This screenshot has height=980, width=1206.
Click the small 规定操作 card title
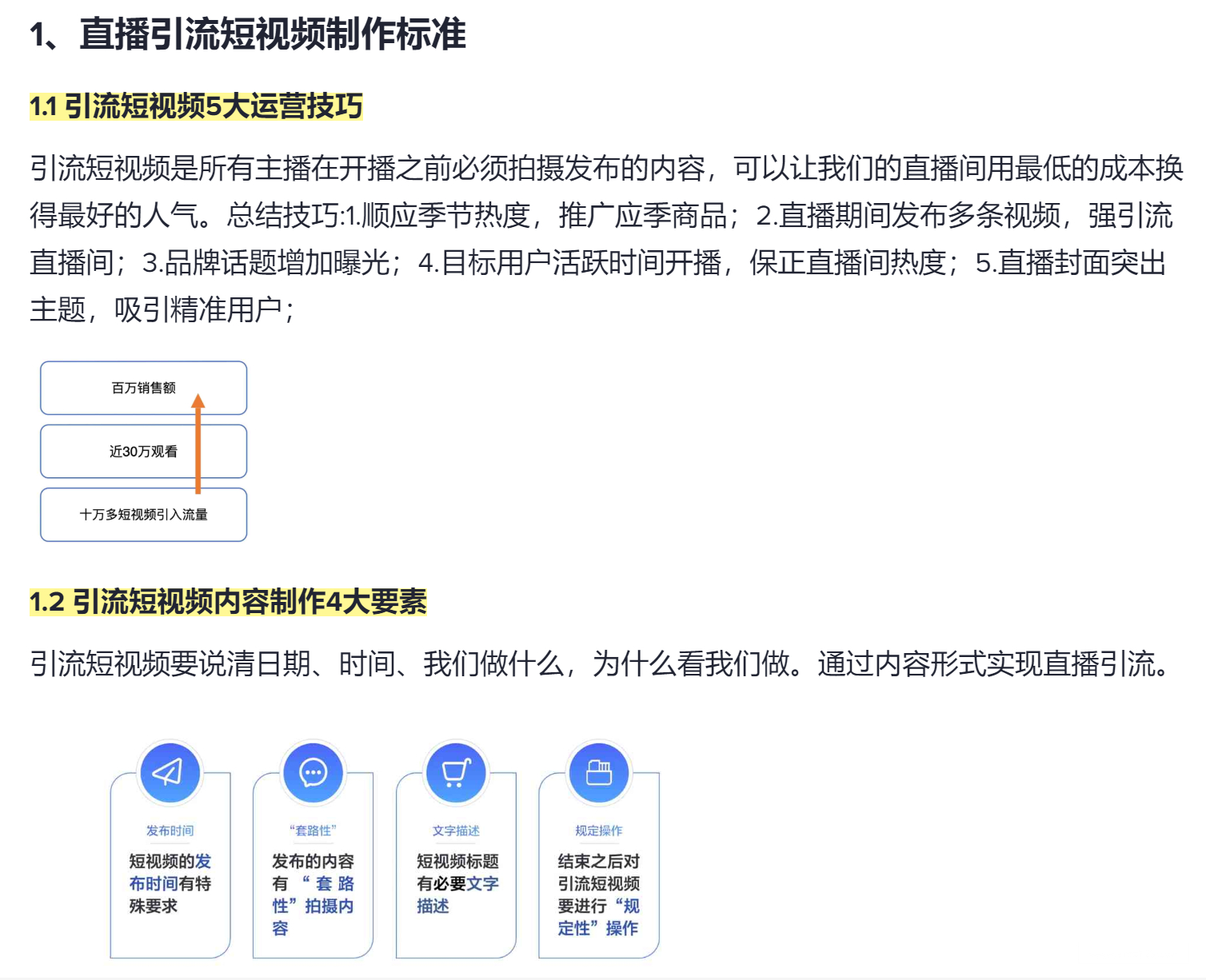(x=599, y=831)
